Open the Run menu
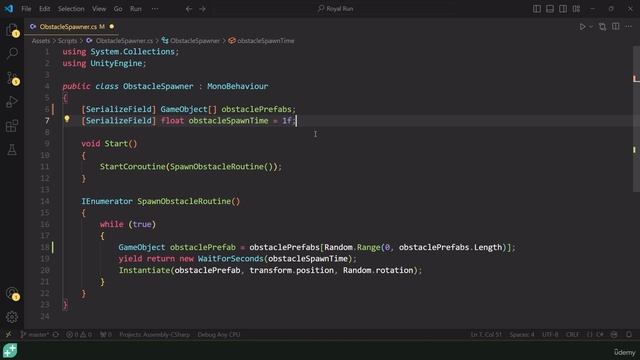Image resolution: width=640 pixels, height=360 pixels. 136,9
